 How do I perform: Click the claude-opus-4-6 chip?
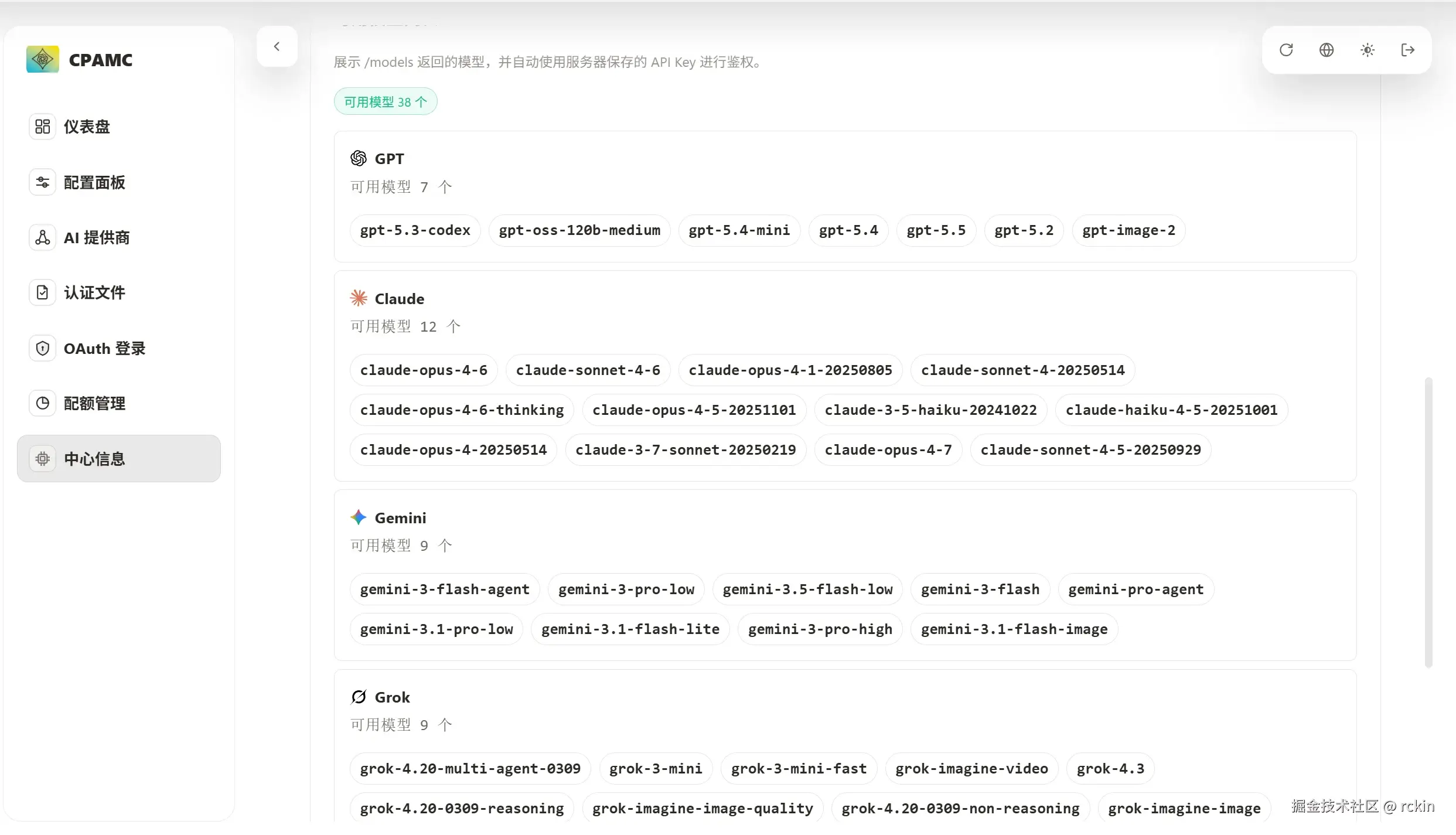pos(424,370)
